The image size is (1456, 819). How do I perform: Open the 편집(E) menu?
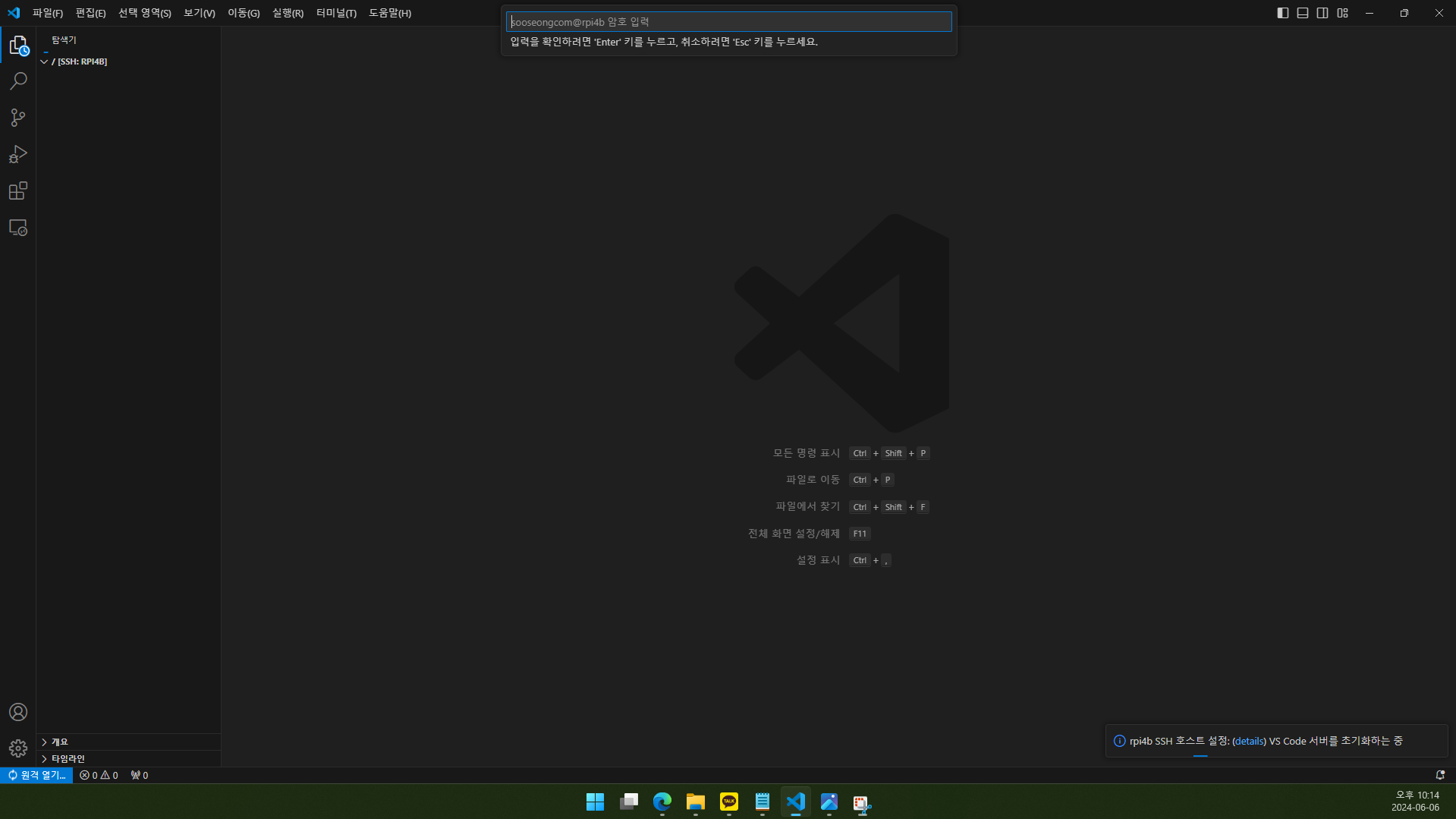coord(90,13)
